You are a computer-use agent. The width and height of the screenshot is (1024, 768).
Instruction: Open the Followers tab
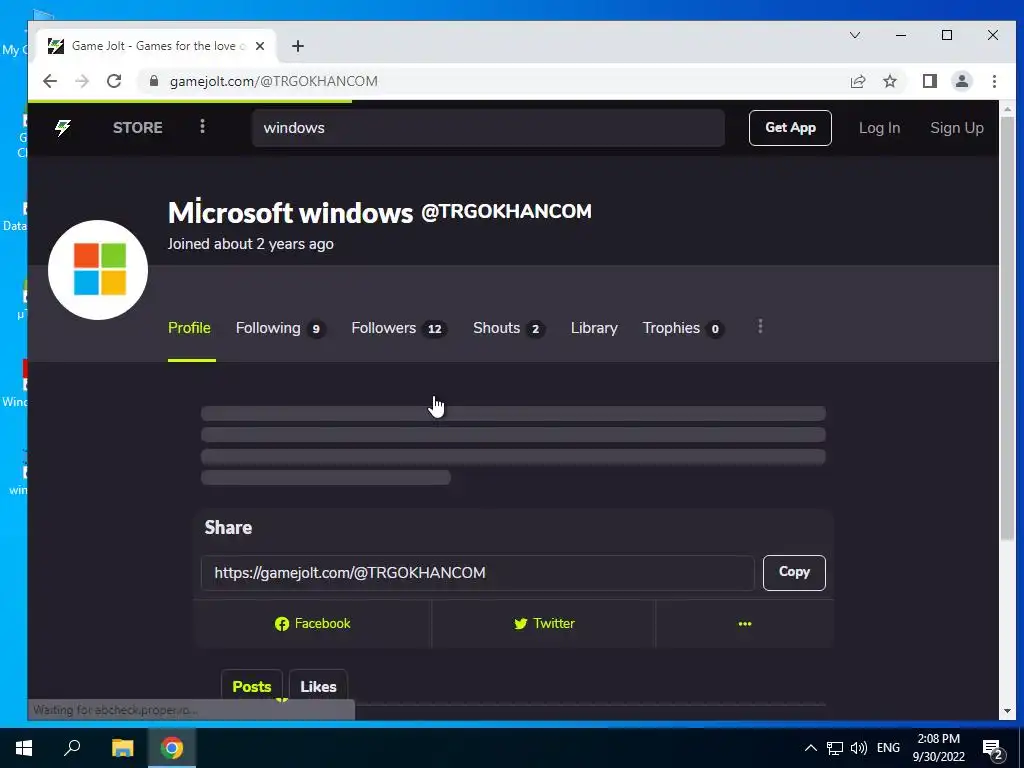[398, 328]
